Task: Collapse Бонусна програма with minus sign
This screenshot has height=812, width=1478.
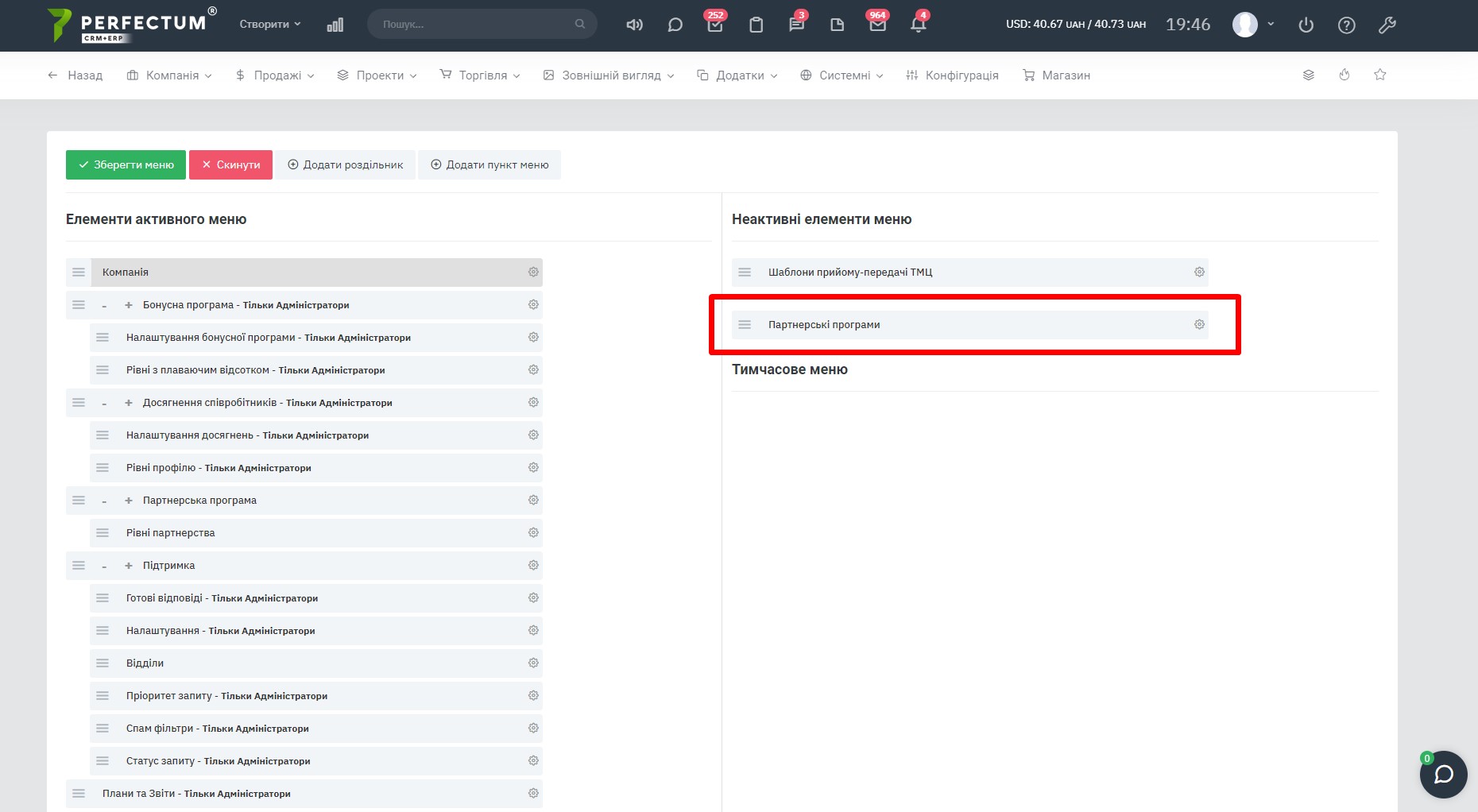Action: (104, 306)
